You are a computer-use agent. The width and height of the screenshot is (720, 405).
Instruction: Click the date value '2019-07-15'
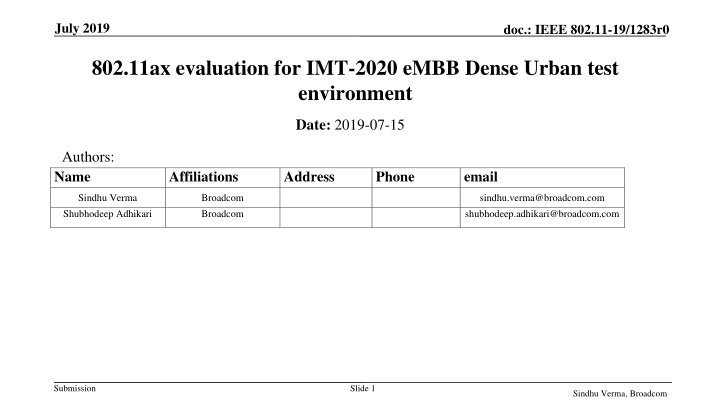[369, 125]
